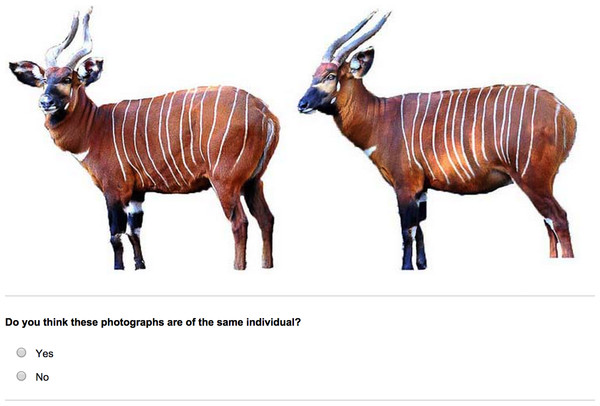The image size is (600, 406).
Task: Click the right bongo's face
Action: click(x=318, y=90)
